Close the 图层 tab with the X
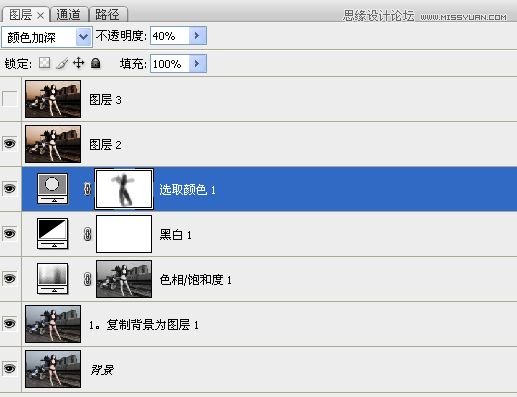 [x=40, y=16]
